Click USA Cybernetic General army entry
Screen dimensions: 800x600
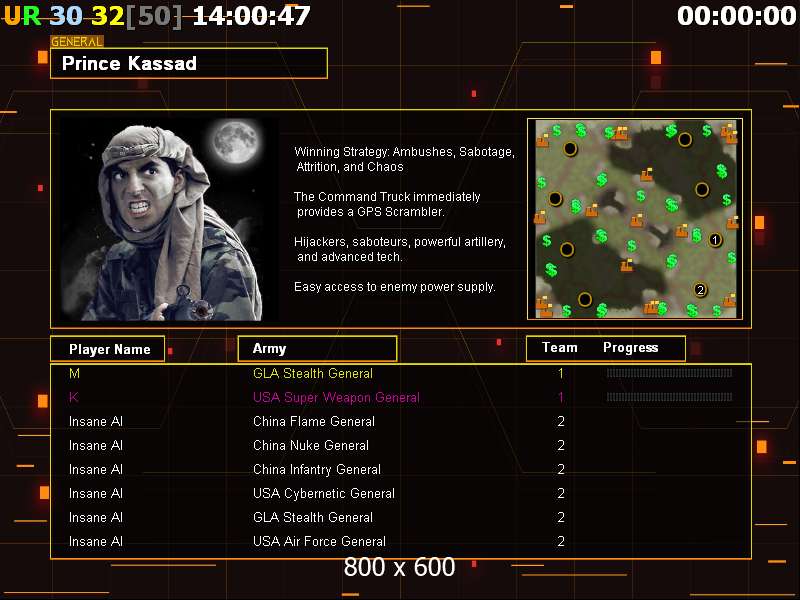coord(324,493)
